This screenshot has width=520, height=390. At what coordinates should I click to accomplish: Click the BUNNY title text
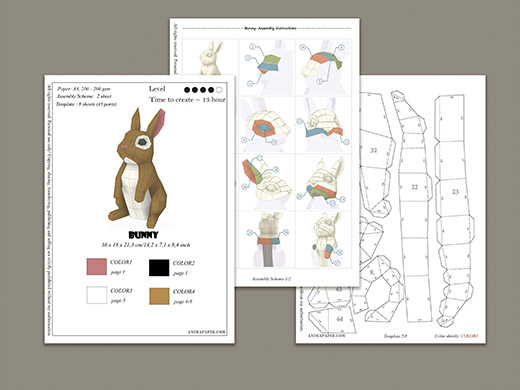[x=144, y=235]
